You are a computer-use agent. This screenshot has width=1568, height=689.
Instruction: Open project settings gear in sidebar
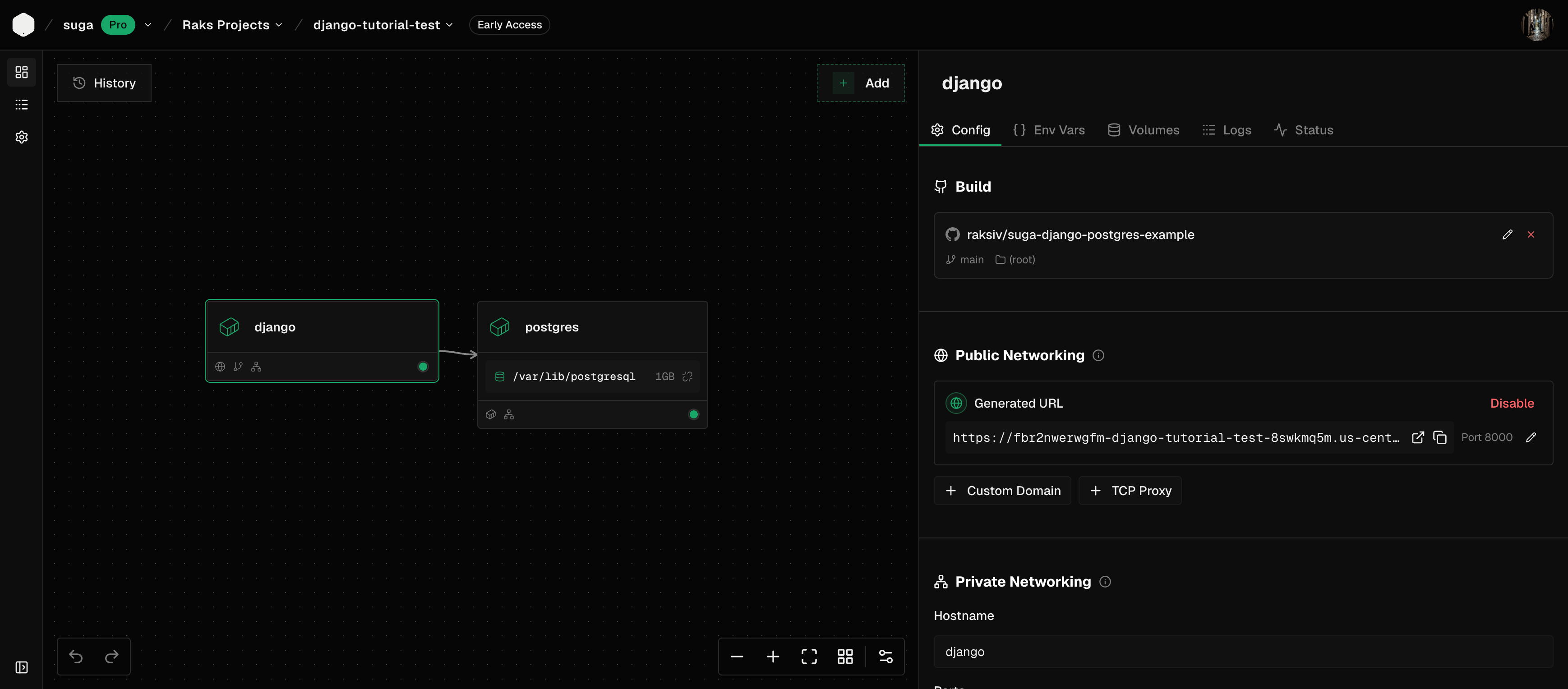click(21, 137)
